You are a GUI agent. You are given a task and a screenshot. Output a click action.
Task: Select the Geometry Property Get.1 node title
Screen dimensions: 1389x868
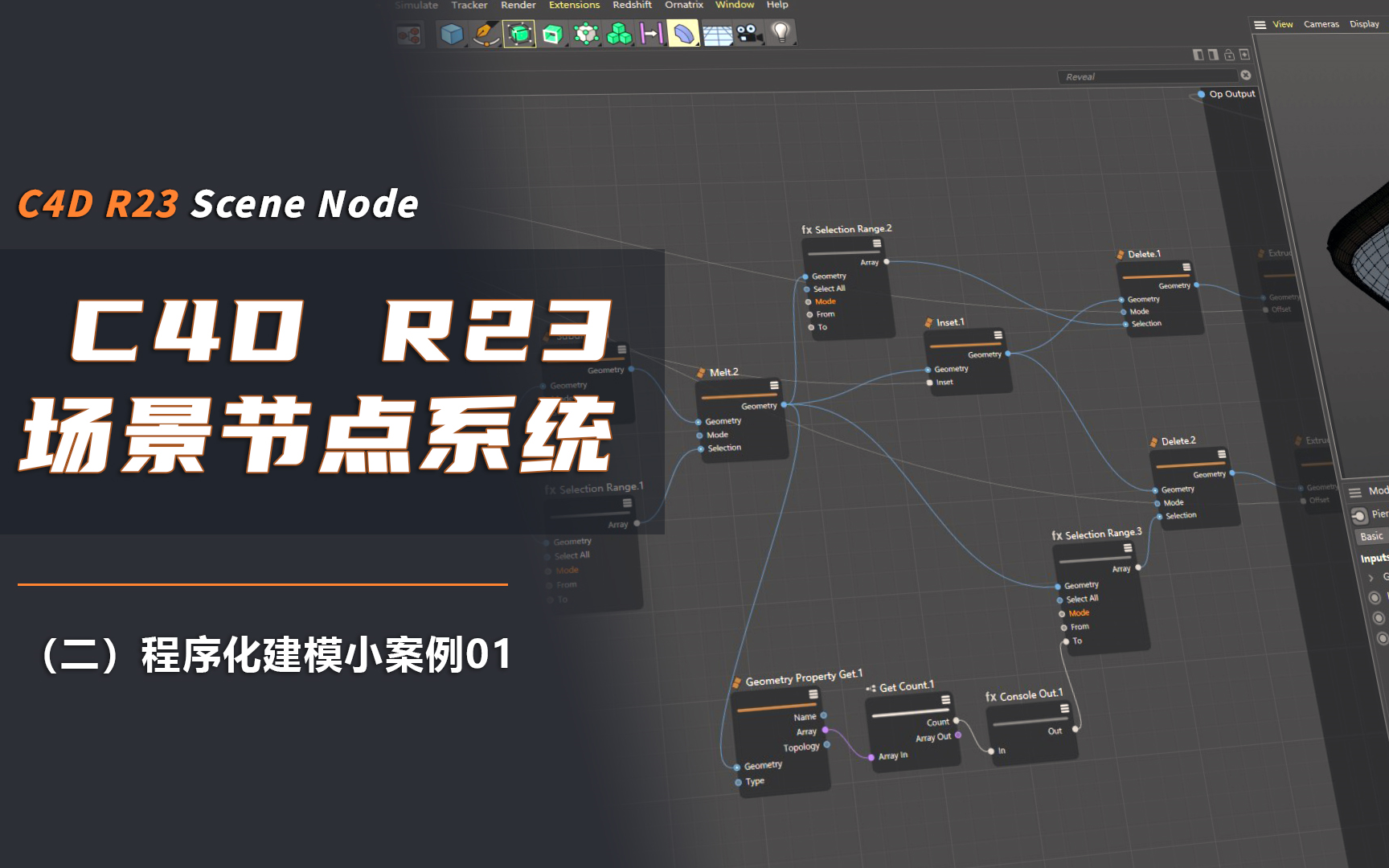point(804,678)
